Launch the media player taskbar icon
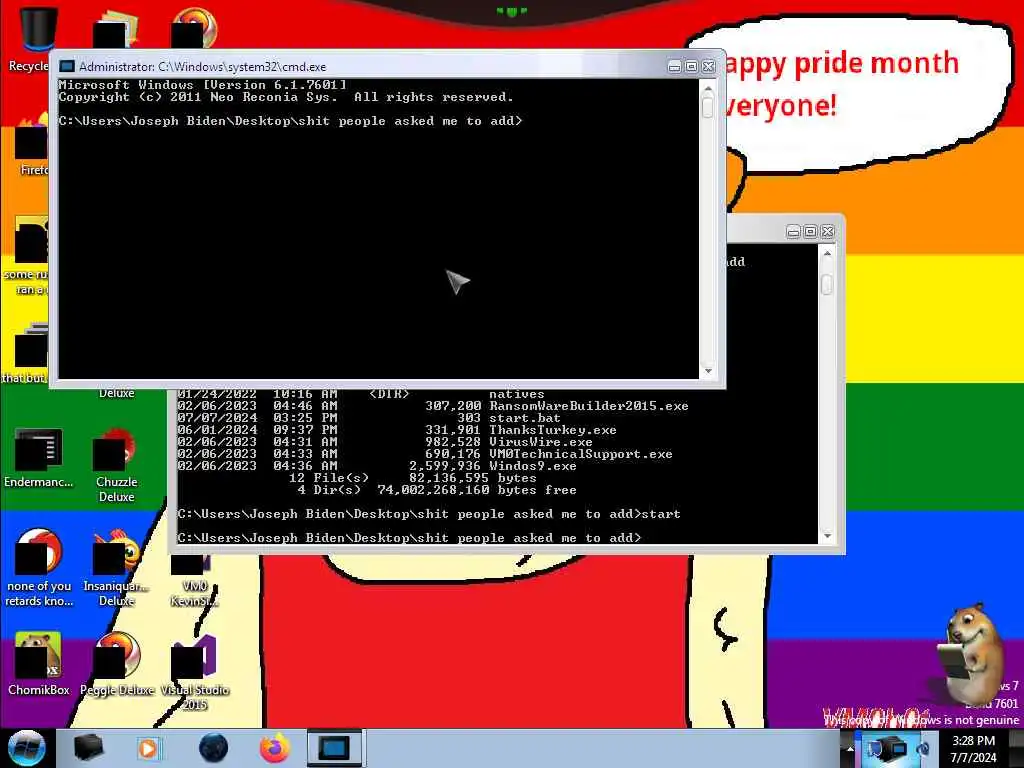 click(x=148, y=748)
